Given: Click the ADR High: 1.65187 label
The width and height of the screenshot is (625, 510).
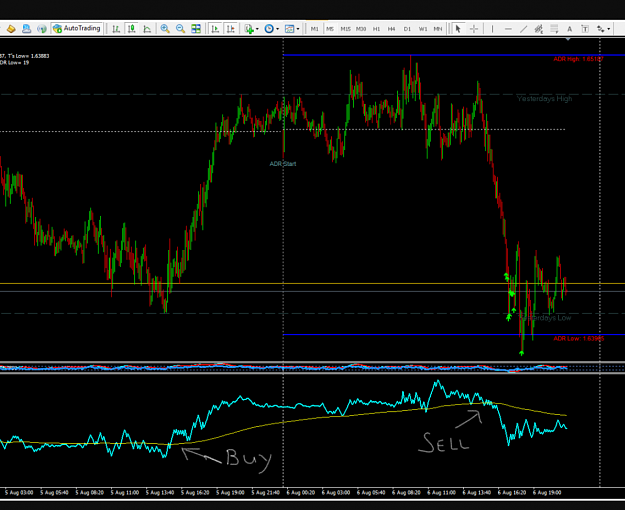Looking at the screenshot, I should [x=578, y=59].
